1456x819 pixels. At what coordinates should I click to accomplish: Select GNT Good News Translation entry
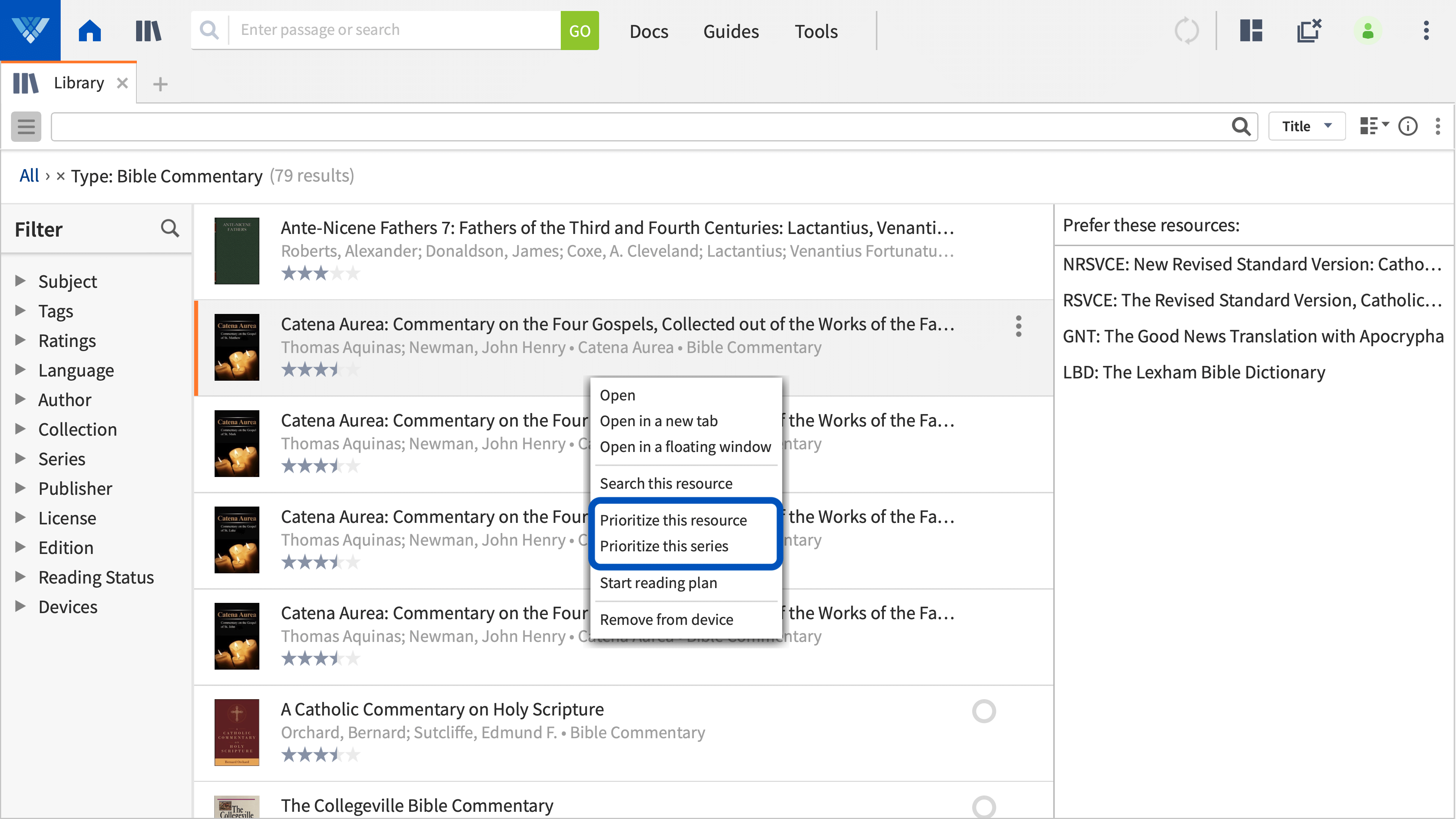tap(1252, 336)
